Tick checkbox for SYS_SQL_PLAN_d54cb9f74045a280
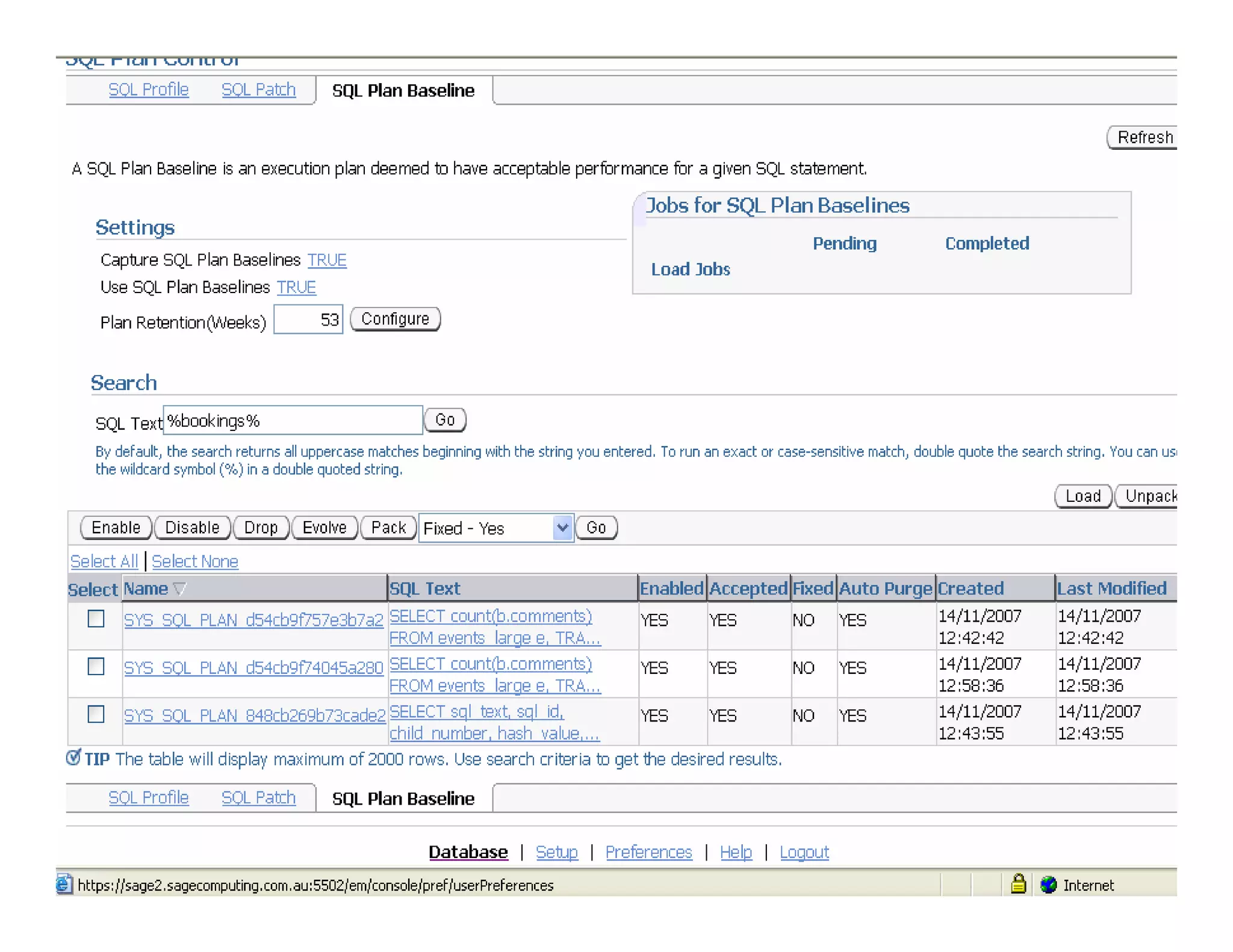The height and width of the screenshot is (952, 1233). pos(96,666)
